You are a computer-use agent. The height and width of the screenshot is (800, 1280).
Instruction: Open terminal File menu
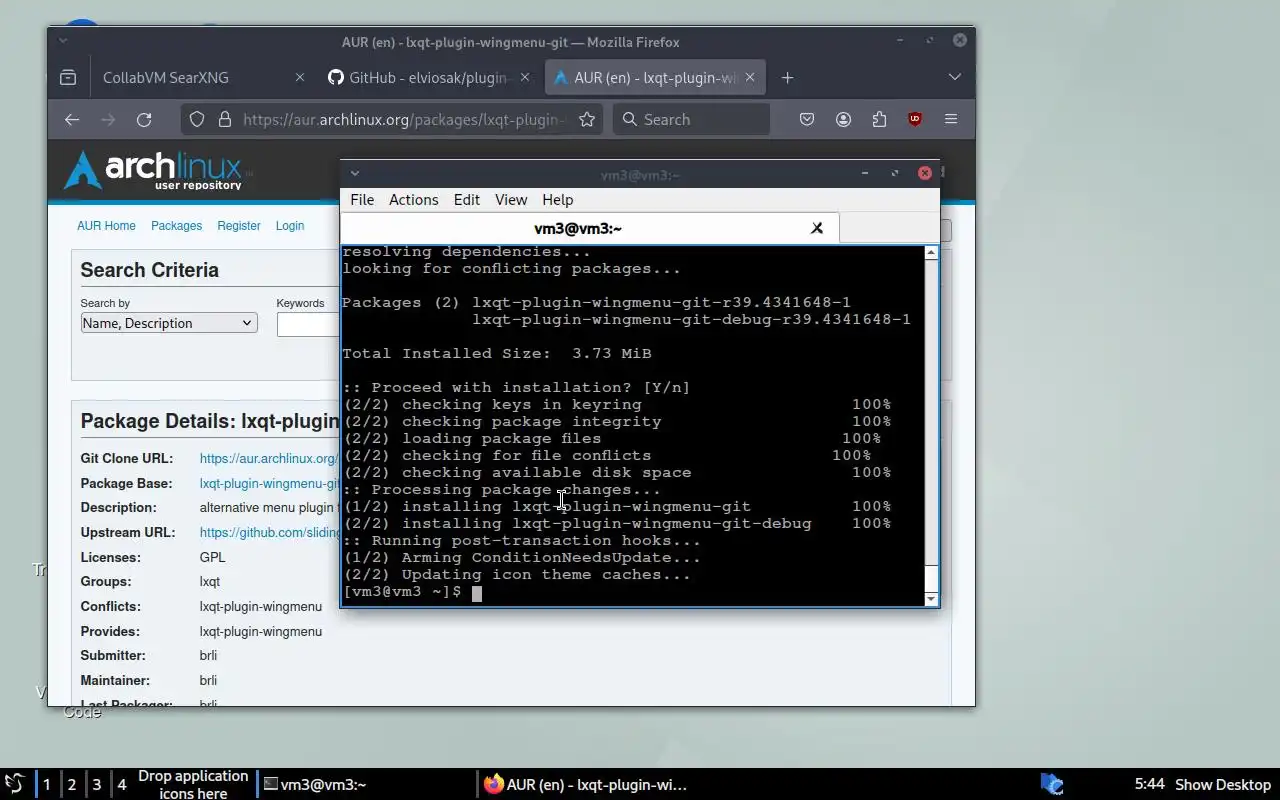coord(362,200)
